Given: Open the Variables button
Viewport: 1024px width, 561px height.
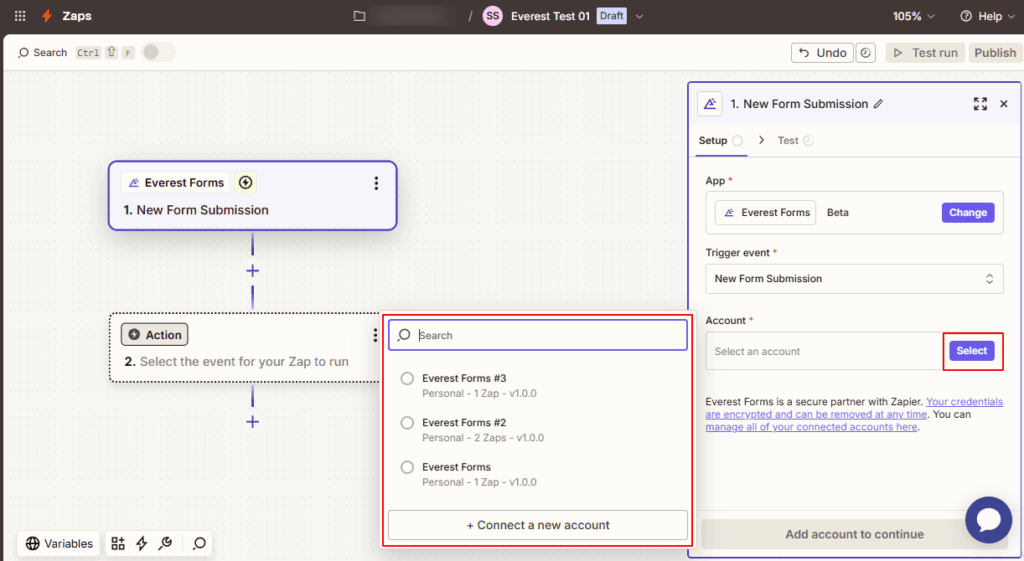Looking at the screenshot, I should tap(59, 543).
